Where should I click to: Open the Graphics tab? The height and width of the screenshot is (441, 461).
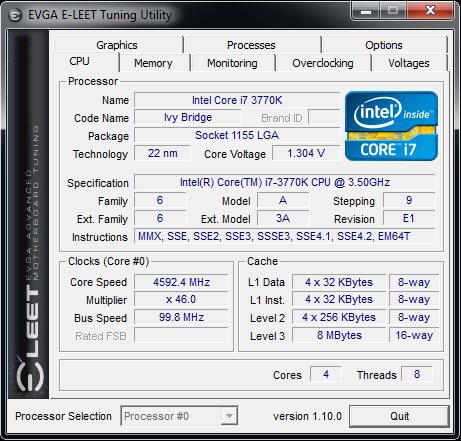point(118,45)
